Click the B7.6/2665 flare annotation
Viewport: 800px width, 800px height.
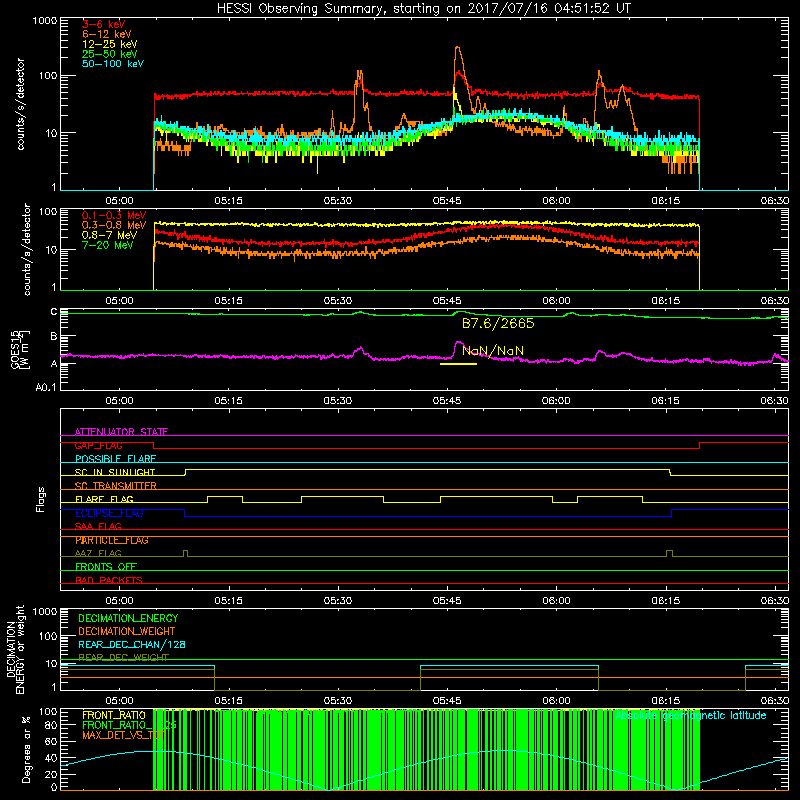pos(498,323)
